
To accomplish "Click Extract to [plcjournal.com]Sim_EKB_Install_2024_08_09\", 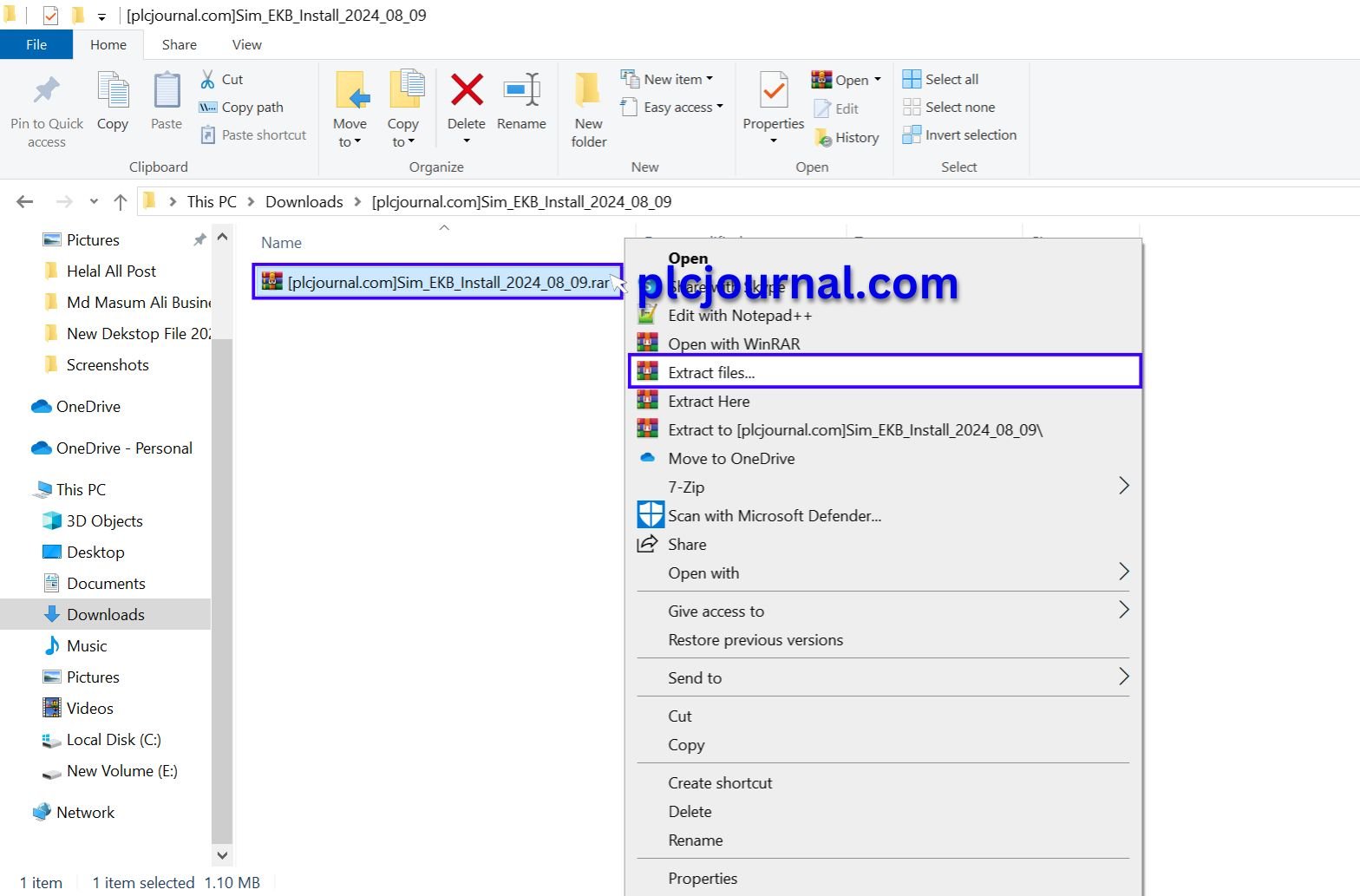I will [884, 430].
